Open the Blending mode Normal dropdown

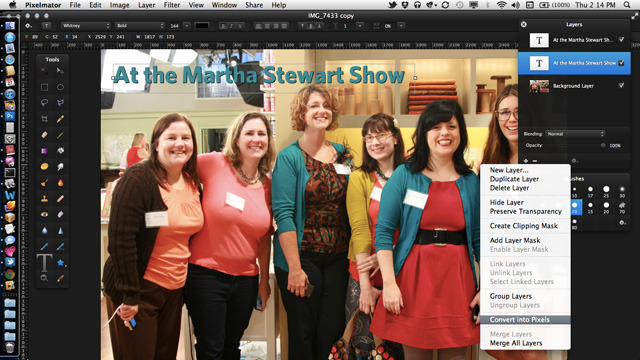point(576,134)
